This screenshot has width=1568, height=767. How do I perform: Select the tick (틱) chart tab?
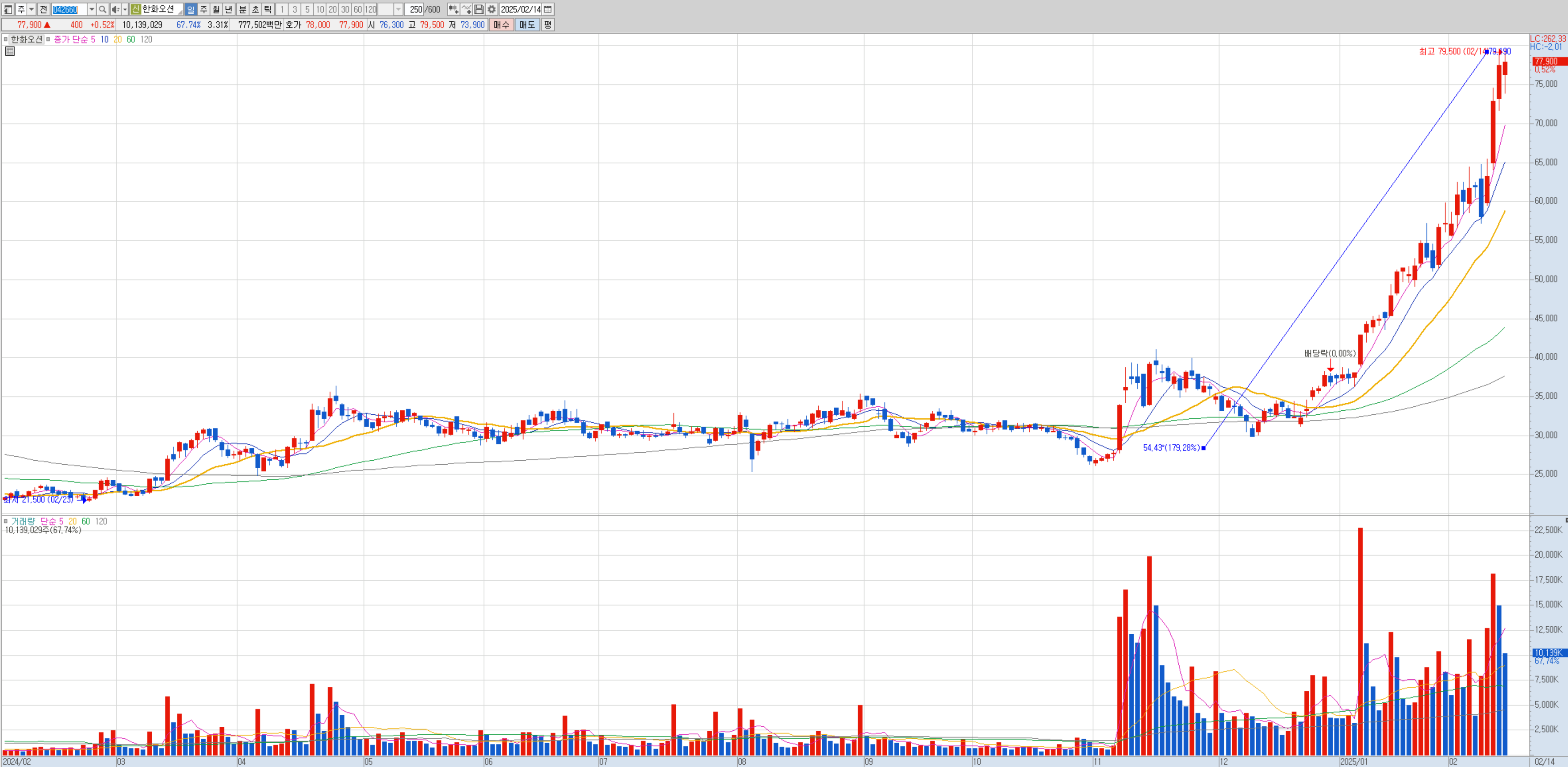[268, 9]
